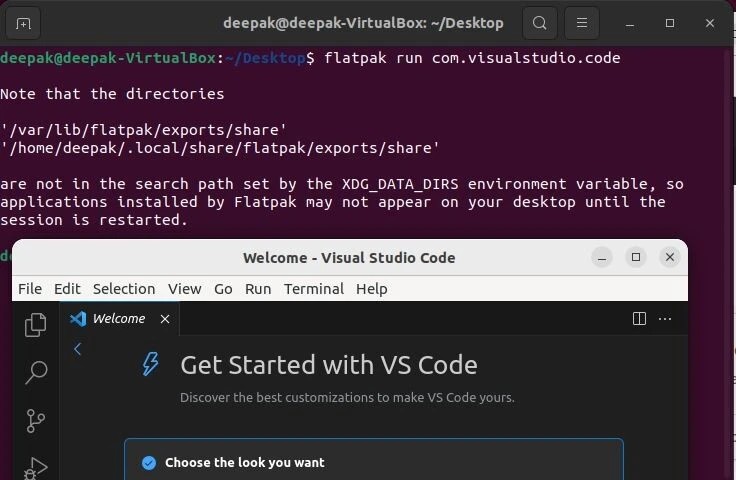The image size is (736, 480).
Task: Go back using the left chevron
Action: (78, 349)
